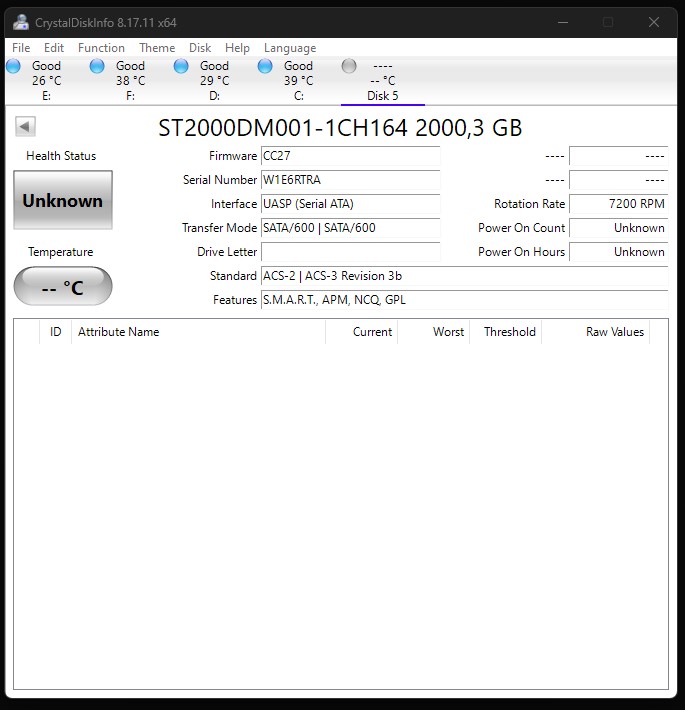The width and height of the screenshot is (685, 710).
Task: Click the CrystalDiskInfo app icon in title bar
Action: pos(21,22)
